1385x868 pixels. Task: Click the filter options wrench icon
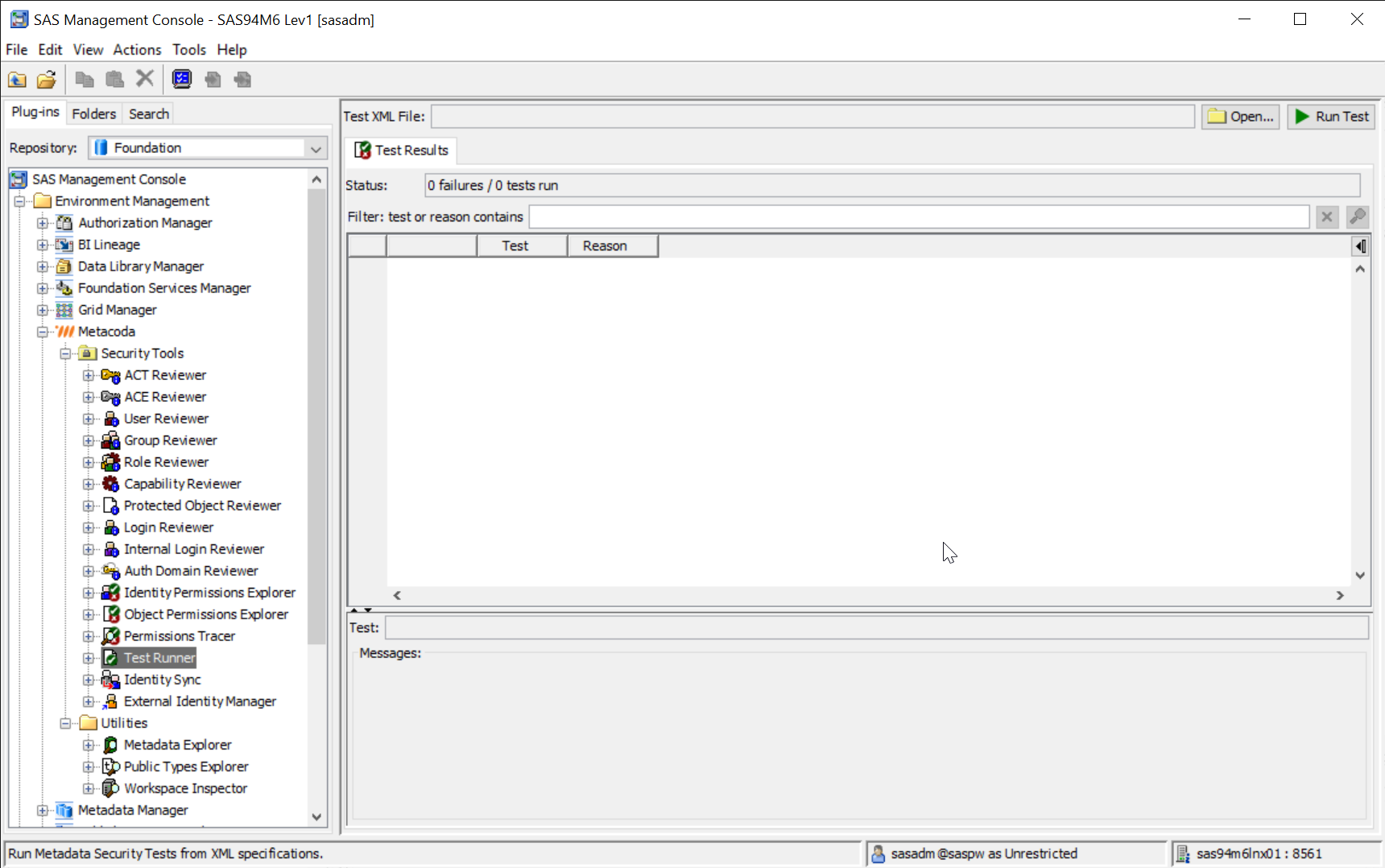click(x=1358, y=217)
